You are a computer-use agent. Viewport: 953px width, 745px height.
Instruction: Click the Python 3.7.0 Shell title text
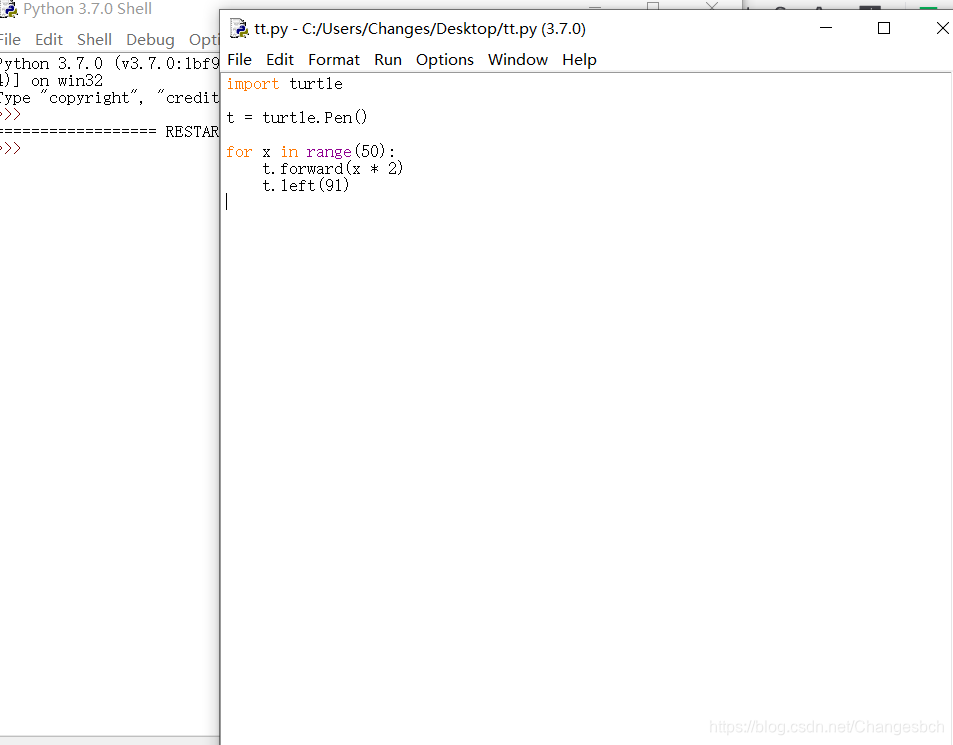tap(88, 9)
